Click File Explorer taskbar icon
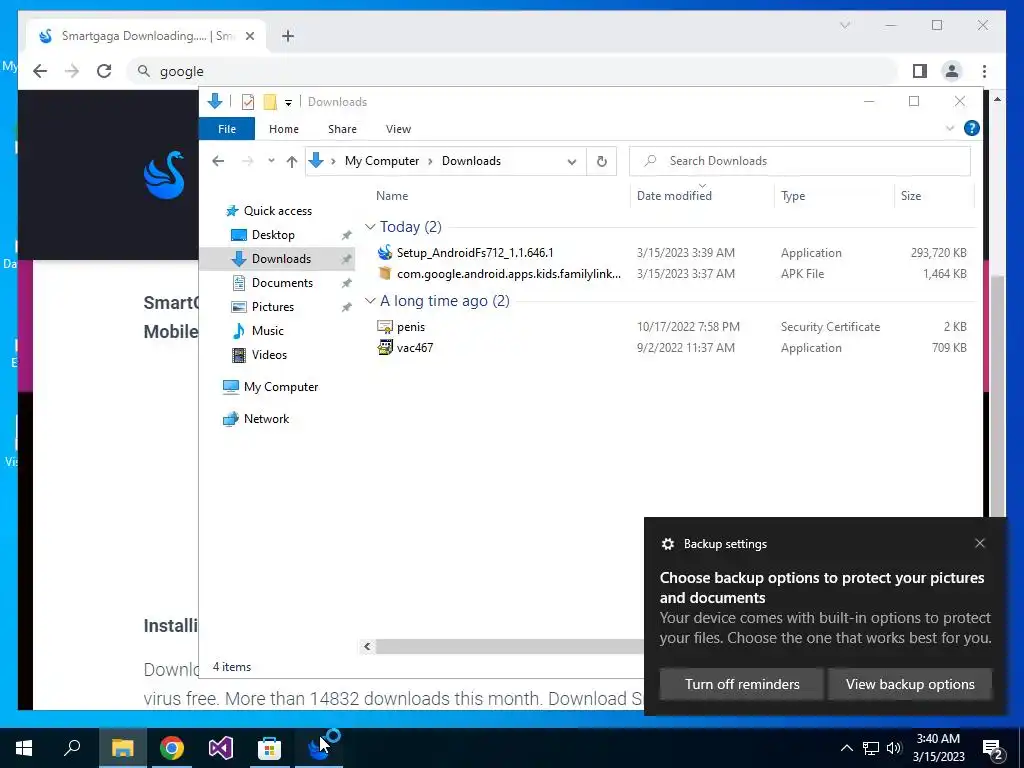The width and height of the screenshot is (1024, 768). click(x=122, y=748)
